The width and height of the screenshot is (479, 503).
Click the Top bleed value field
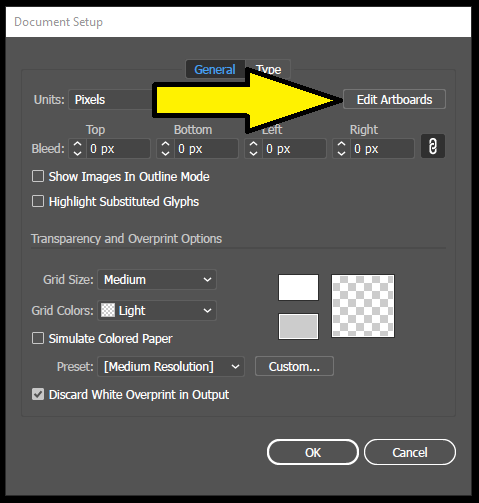tap(118, 149)
